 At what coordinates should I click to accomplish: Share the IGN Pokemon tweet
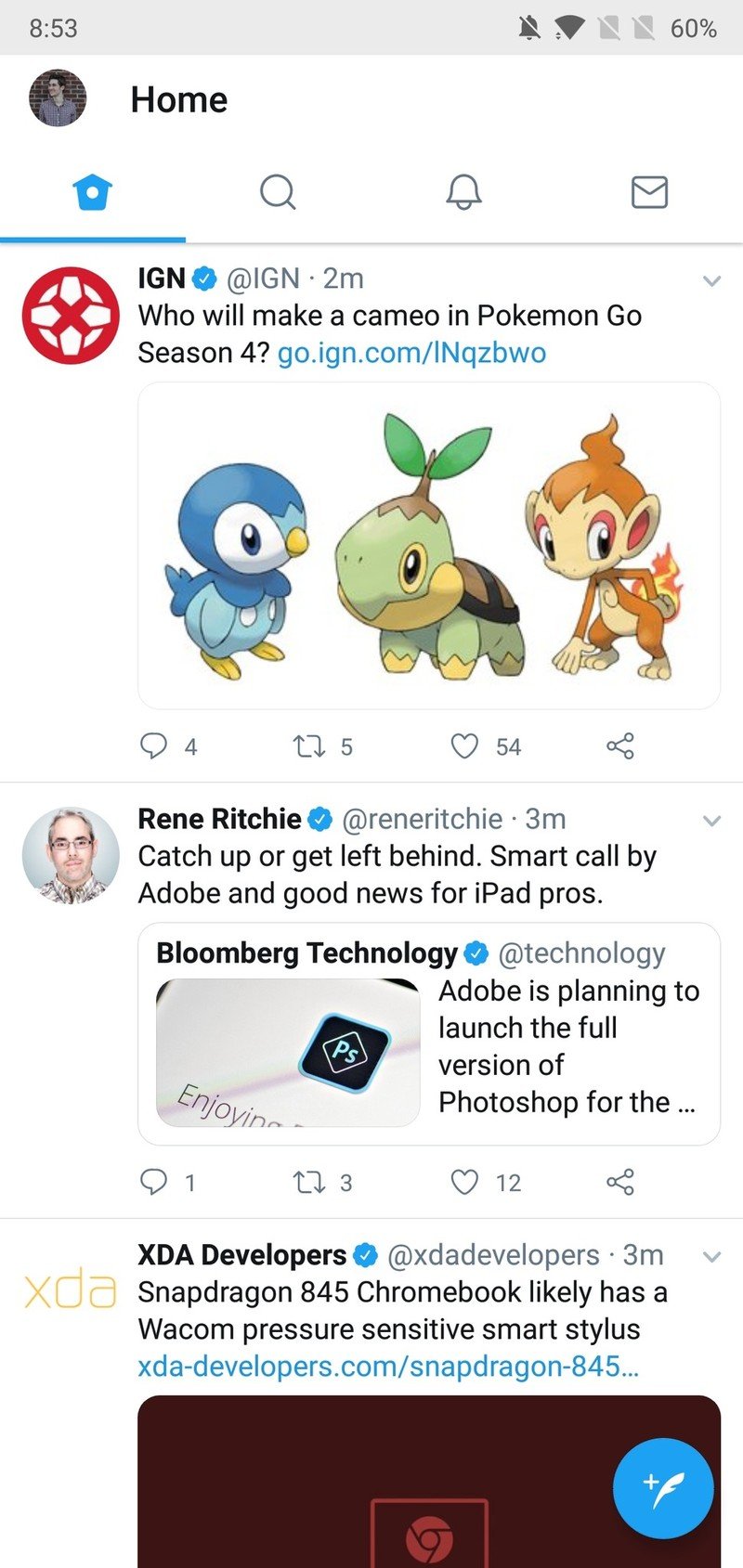[x=619, y=745]
